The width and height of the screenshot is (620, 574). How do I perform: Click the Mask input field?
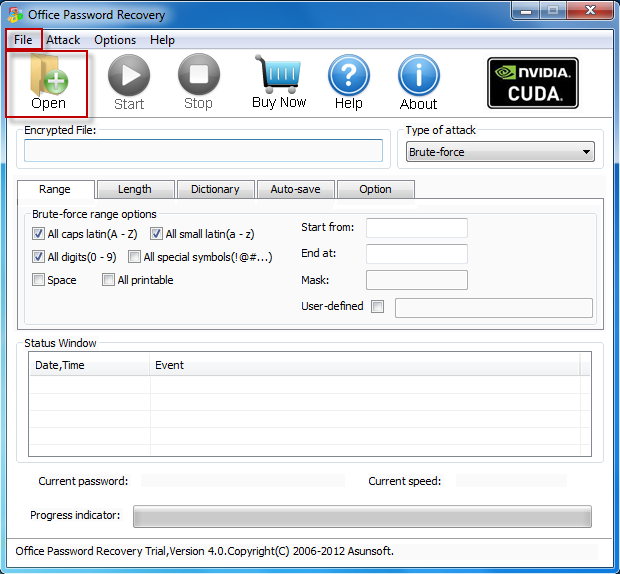pos(417,280)
